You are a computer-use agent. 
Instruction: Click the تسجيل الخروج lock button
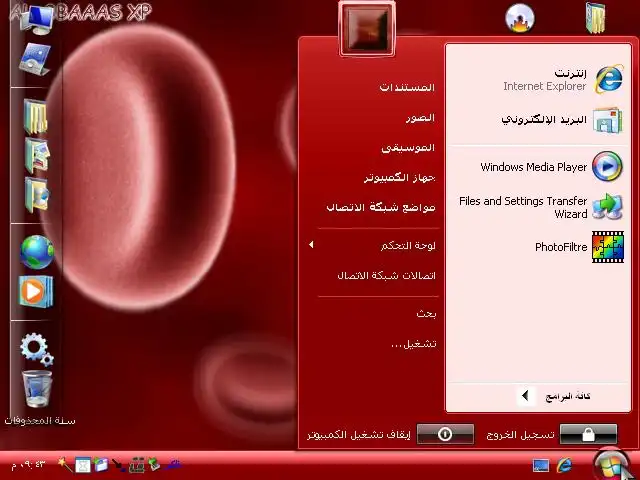pyautogui.click(x=588, y=434)
